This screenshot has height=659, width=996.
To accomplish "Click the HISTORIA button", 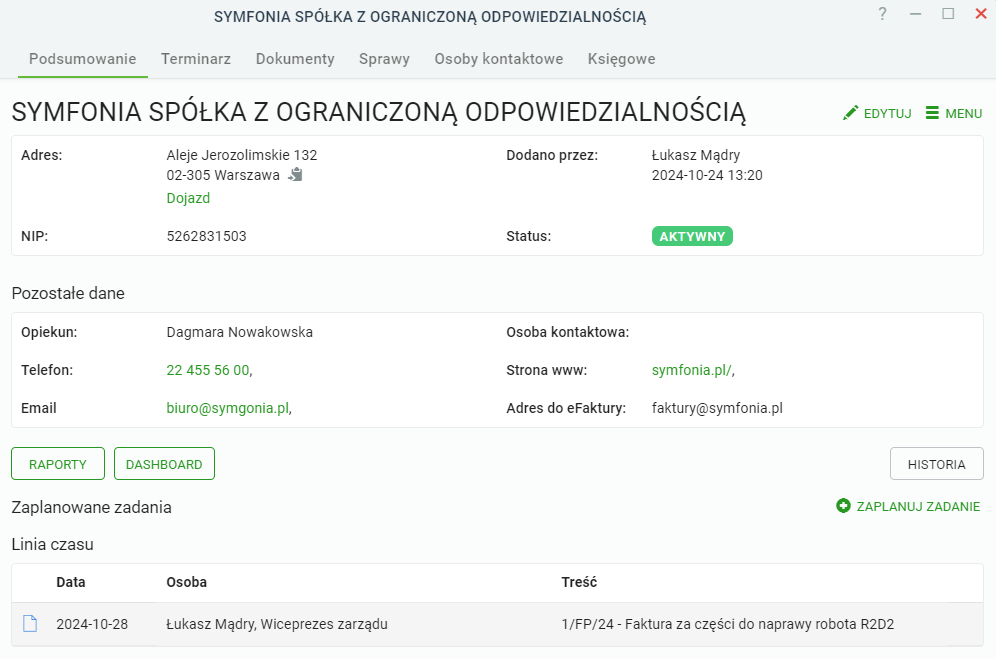I will coord(936,464).
